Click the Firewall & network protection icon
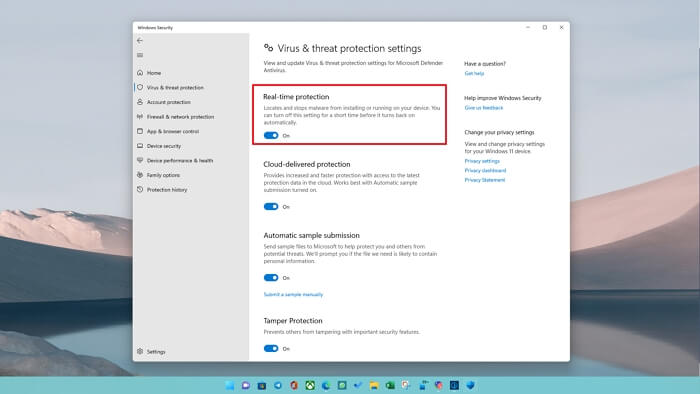Viewport: 700px width, 394px height. click(x=140, y=116)
